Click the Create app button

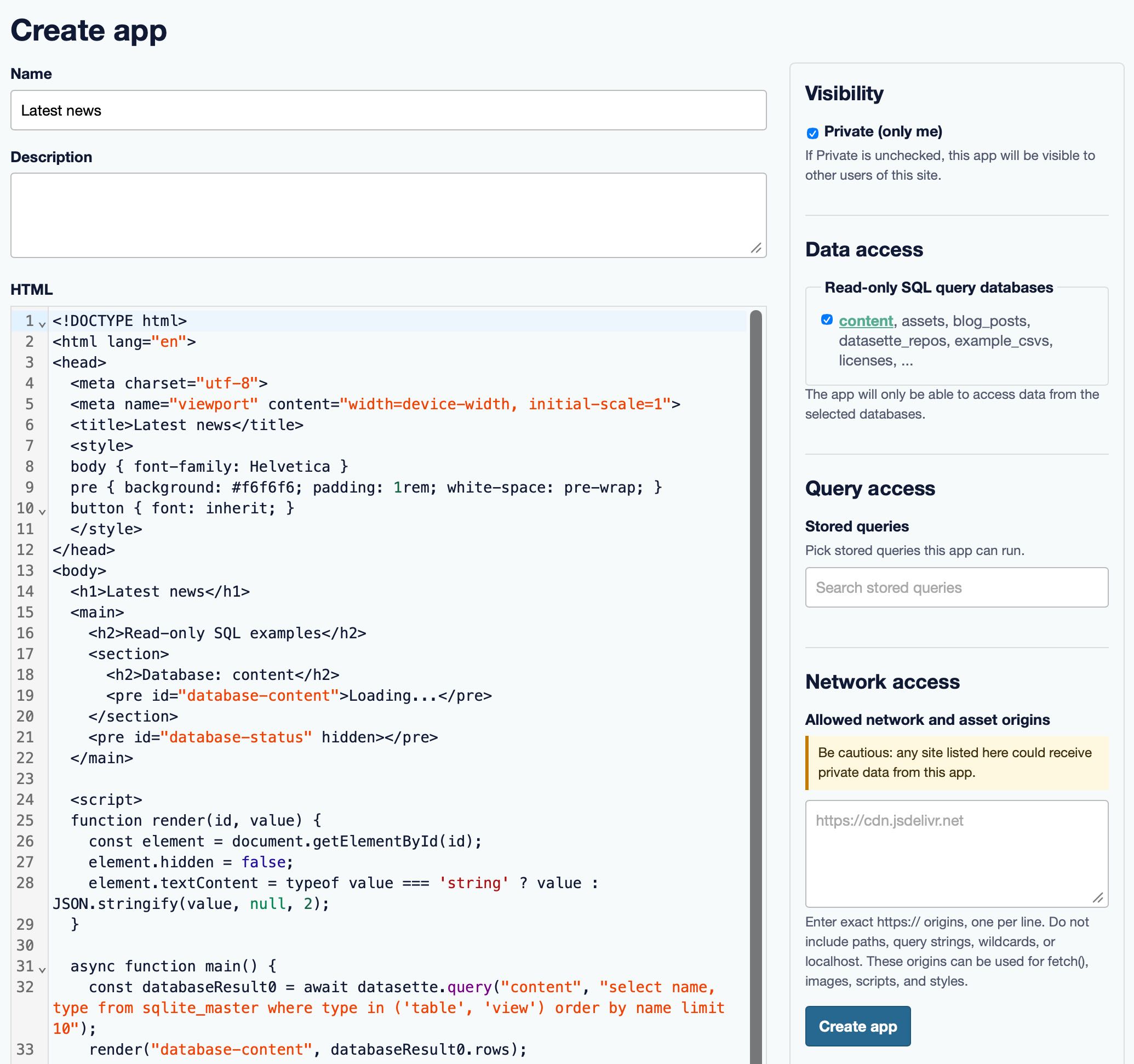[857, 1026]
